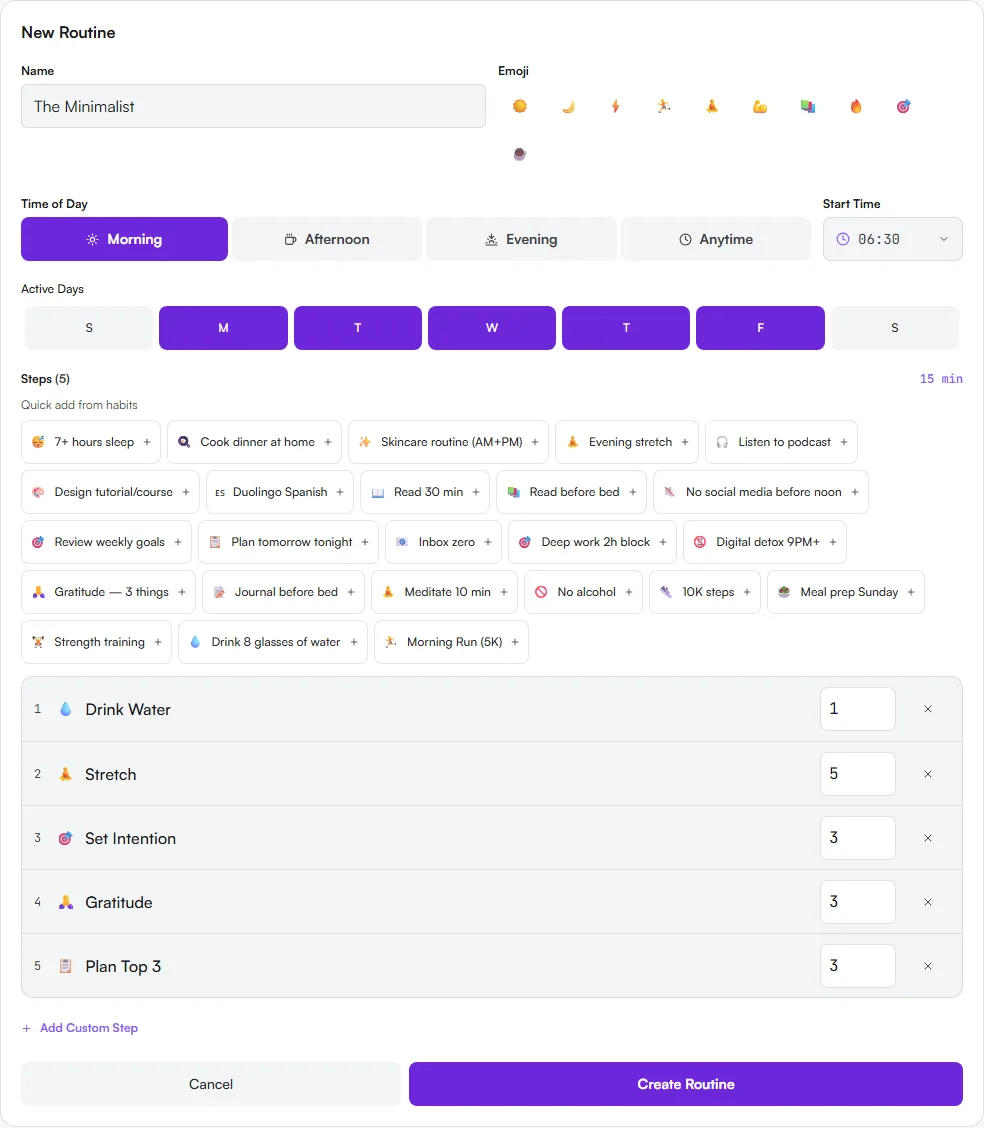
Task: Click the water drop icon beside Drink Water
Action: tap(65, 709)
